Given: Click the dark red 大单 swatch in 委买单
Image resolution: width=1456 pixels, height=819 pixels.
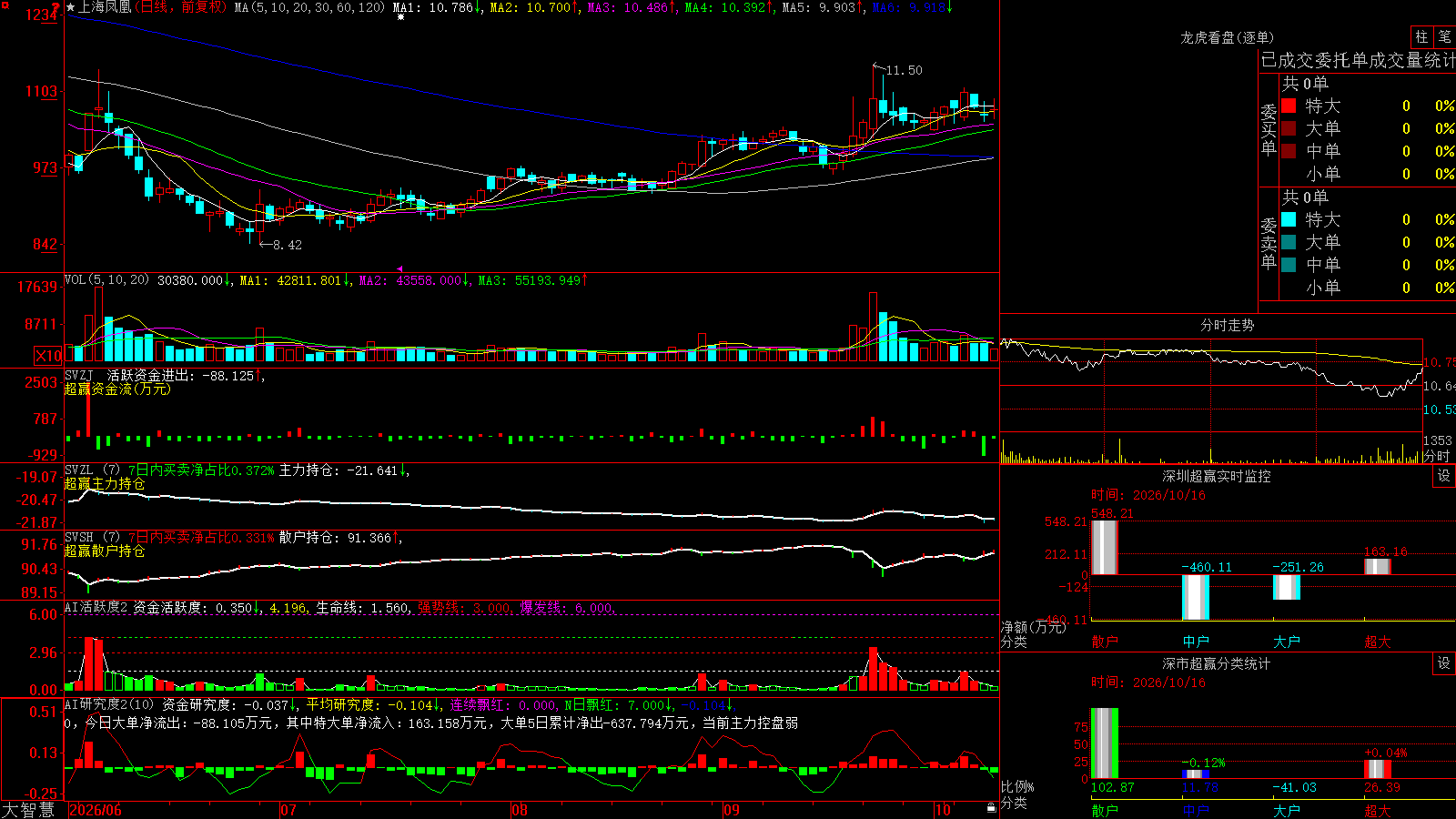Looking at the screenshot, I should click(x=1289, y=128).
